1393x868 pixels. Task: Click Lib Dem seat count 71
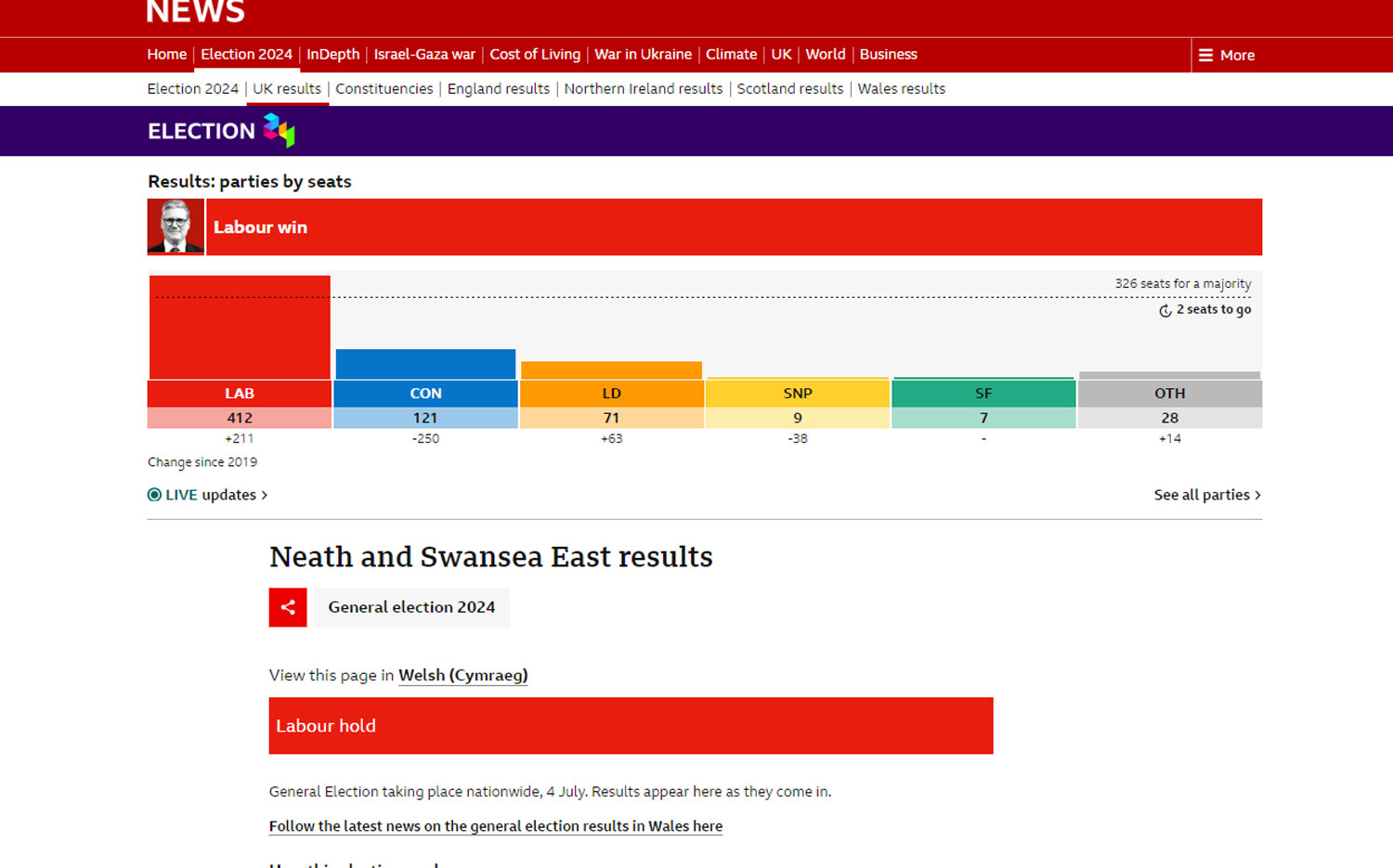click(x=611, y=418)
